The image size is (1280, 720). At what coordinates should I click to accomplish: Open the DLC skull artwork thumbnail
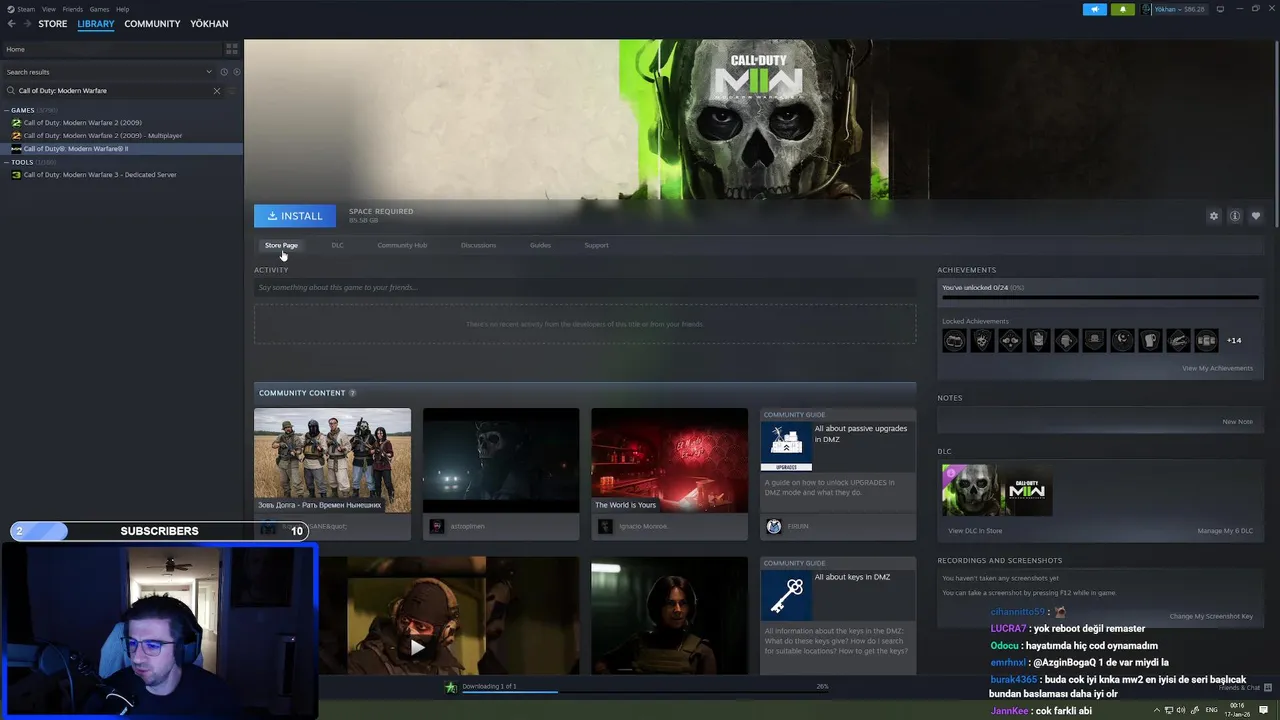[997, 491]
